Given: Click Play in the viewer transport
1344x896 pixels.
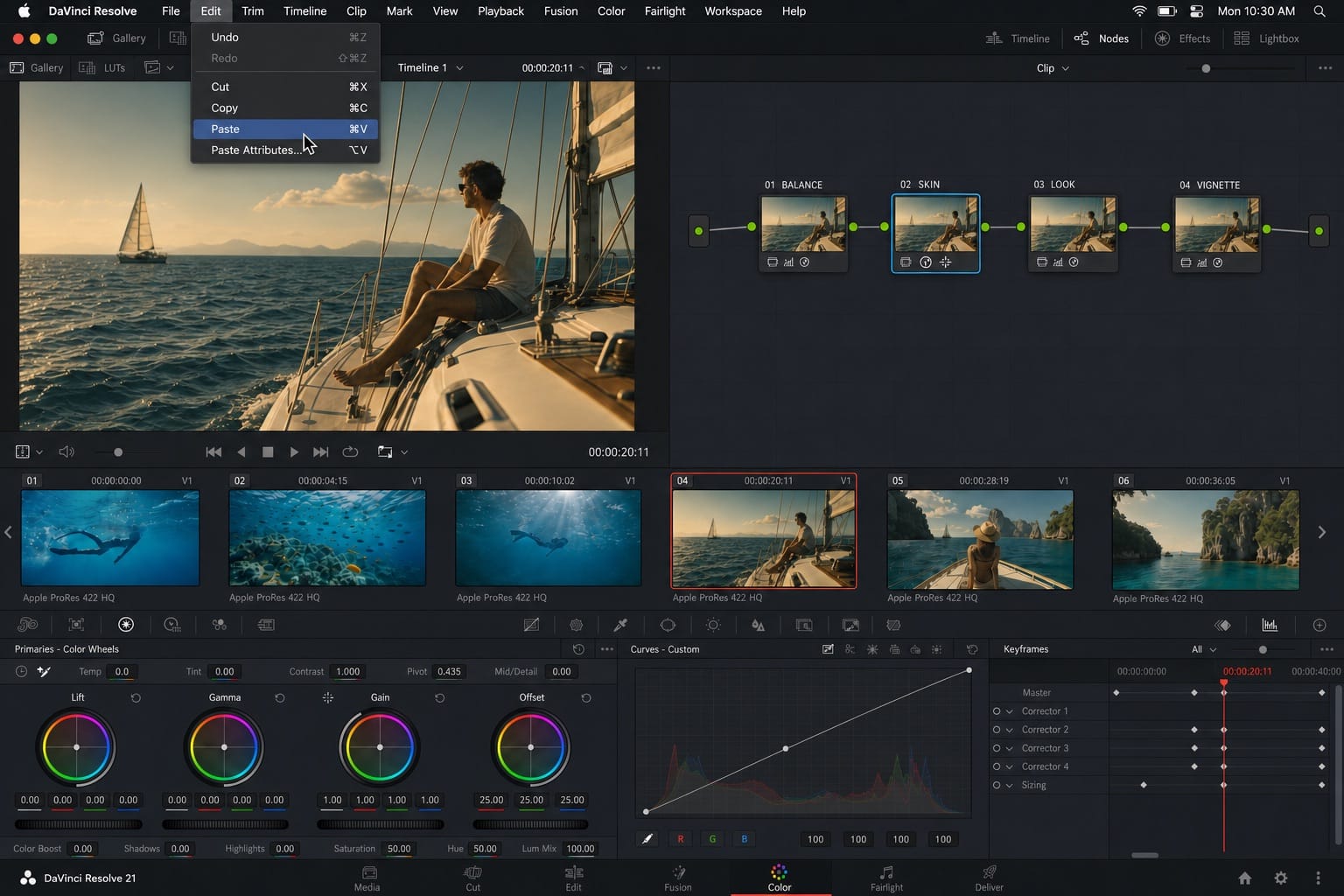Looking at the screenshot, I should pyautogui.click(x=294, y=451).
